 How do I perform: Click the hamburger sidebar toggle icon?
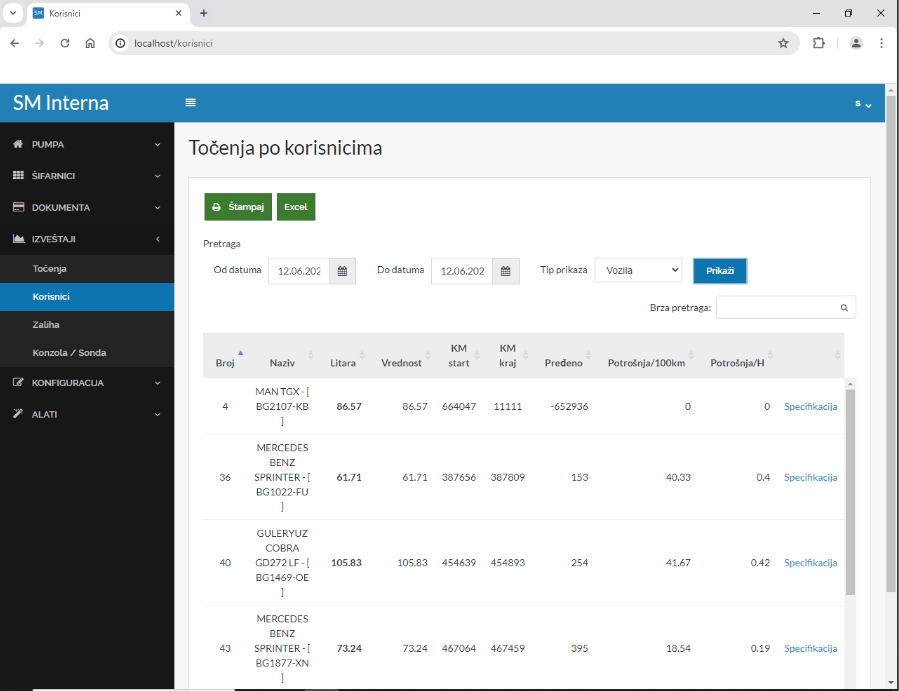pyautogui.click(x=191, y=103)
